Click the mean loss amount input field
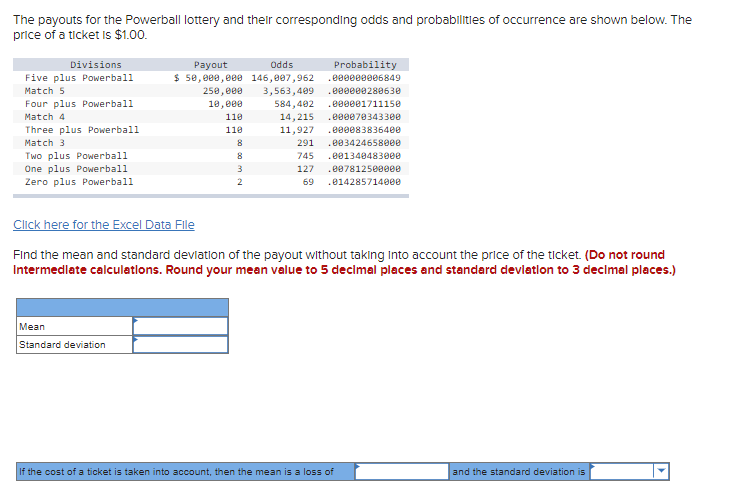This screenshot has width=750, height=504. [401, 471]
